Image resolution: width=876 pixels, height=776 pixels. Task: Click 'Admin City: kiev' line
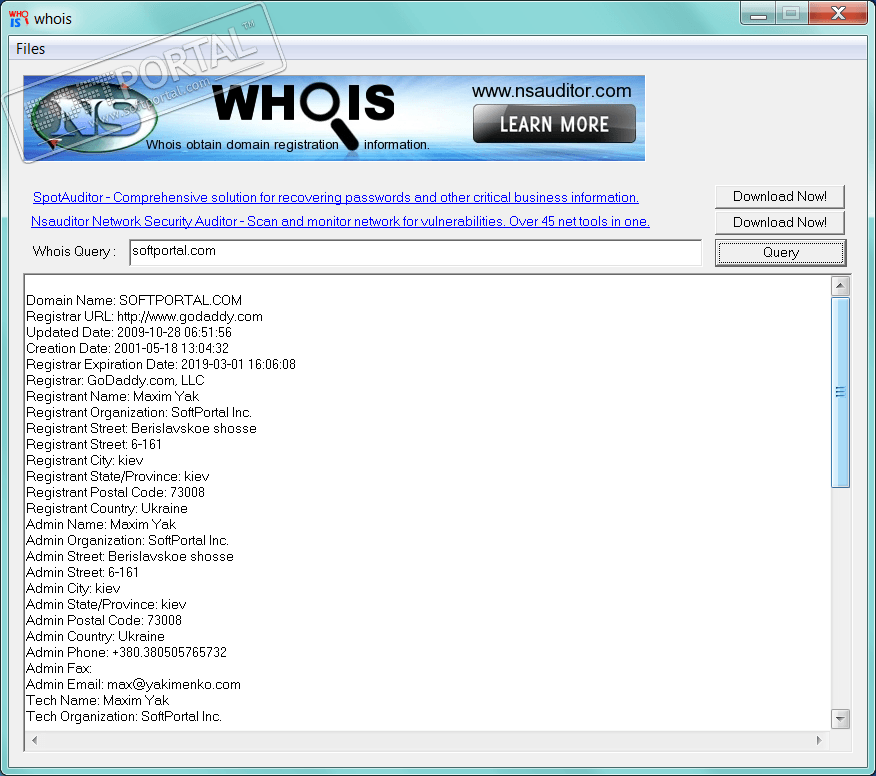click(x=73, y=589)
